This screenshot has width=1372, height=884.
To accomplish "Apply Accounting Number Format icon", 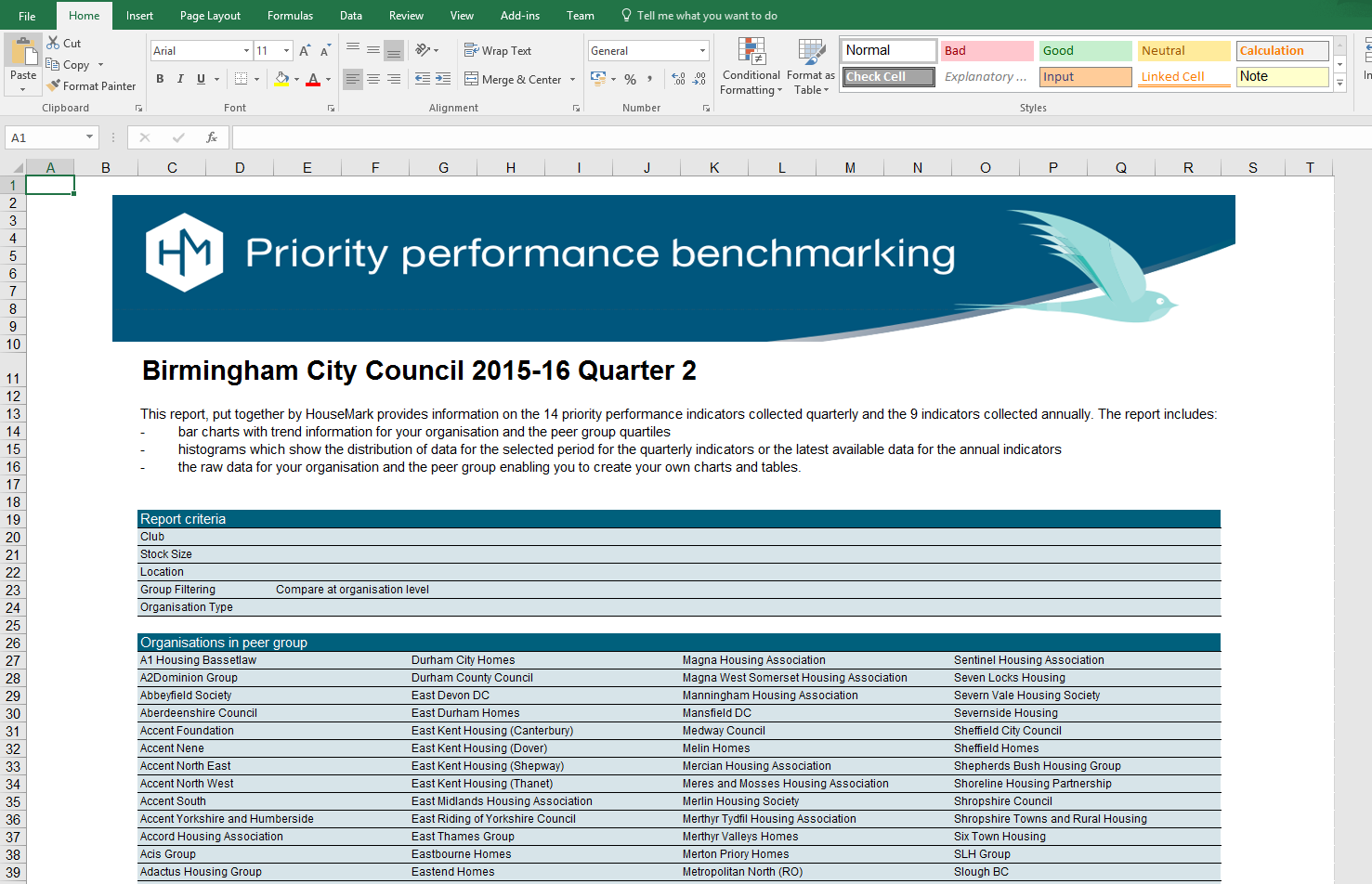I will coord(598,79).
